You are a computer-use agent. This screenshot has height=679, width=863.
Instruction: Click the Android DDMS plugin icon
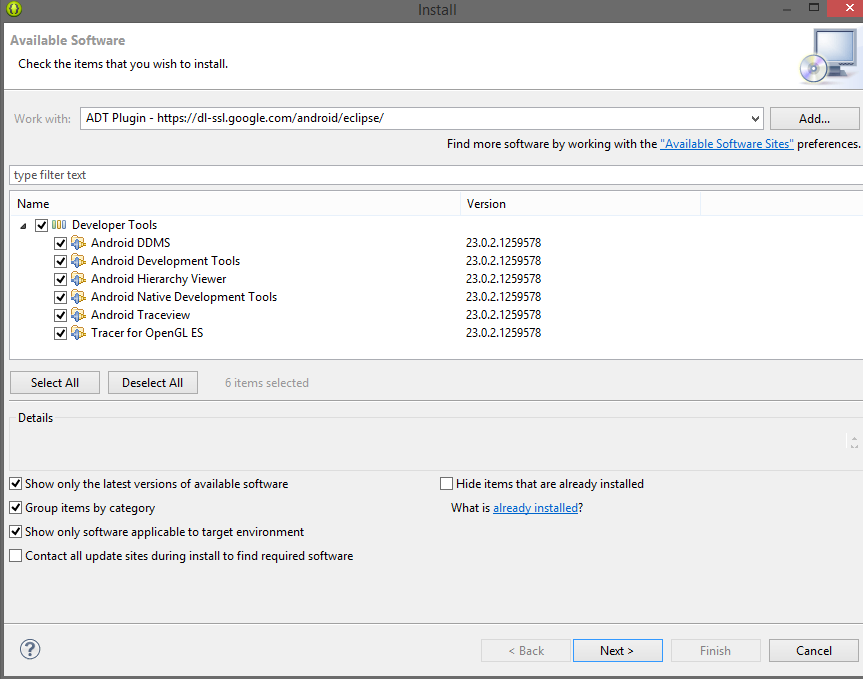[x=79, y=243]
